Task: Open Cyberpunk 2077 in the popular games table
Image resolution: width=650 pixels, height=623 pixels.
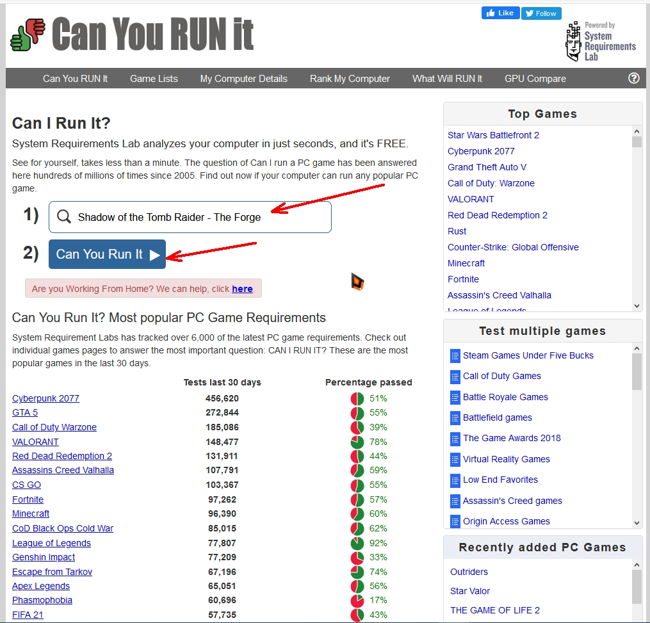Action: (x=46, y=398)
